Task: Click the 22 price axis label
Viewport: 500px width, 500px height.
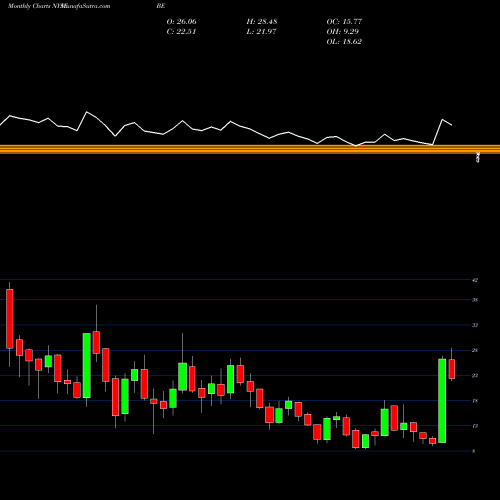Action: click(475, 376)
